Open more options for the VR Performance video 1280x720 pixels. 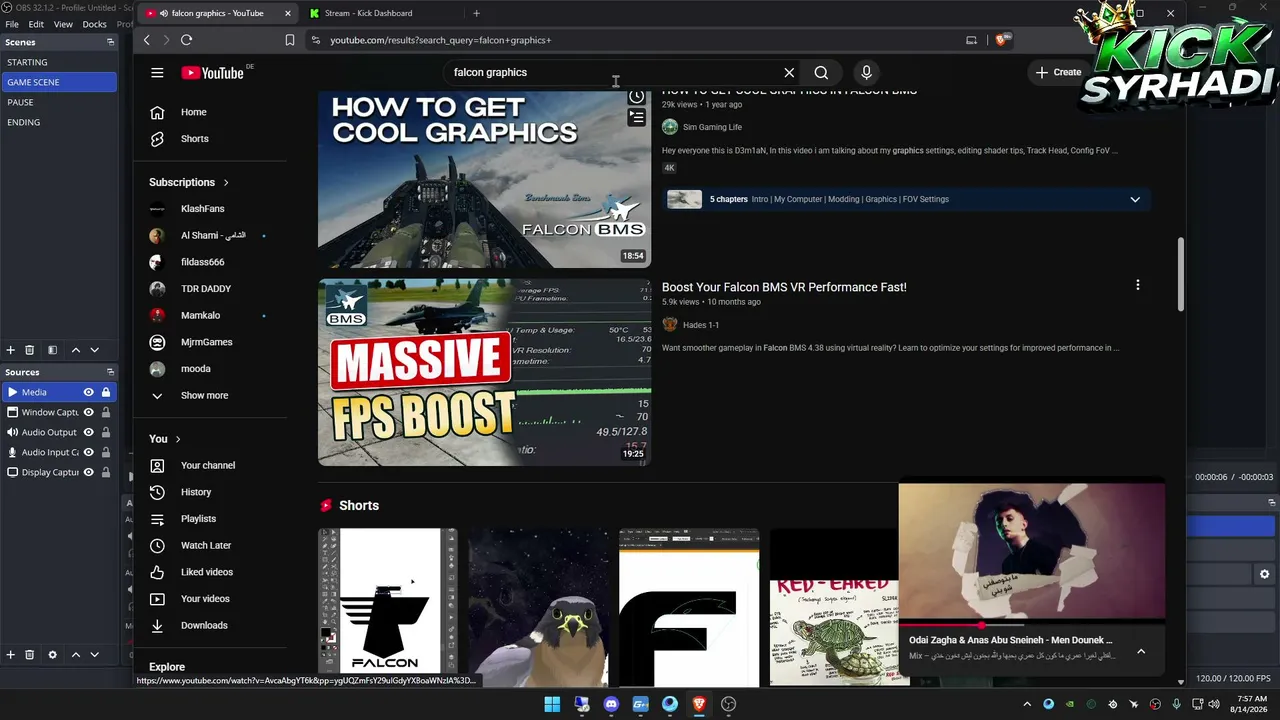[1137, 285]
